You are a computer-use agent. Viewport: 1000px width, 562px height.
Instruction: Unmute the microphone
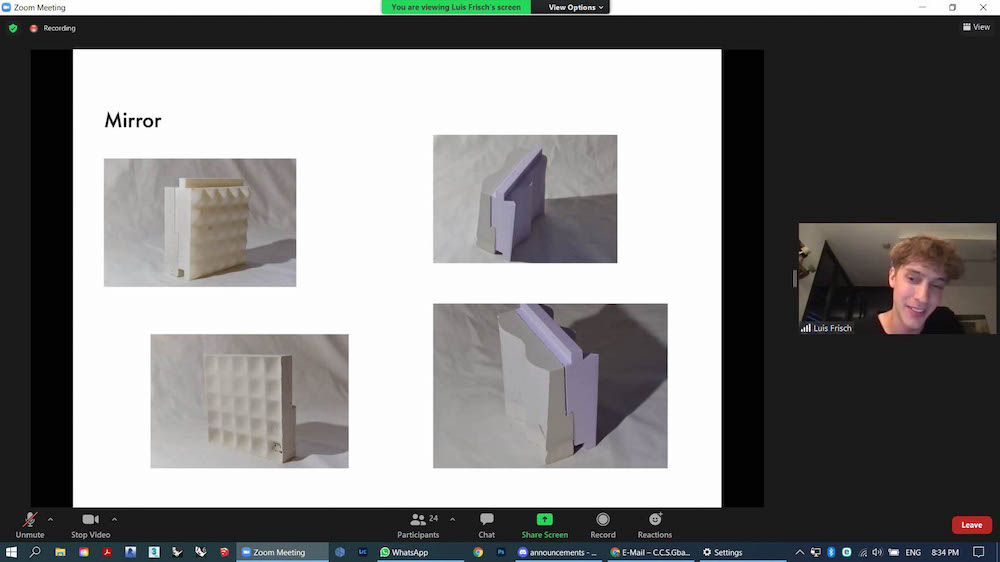point(30,524)
